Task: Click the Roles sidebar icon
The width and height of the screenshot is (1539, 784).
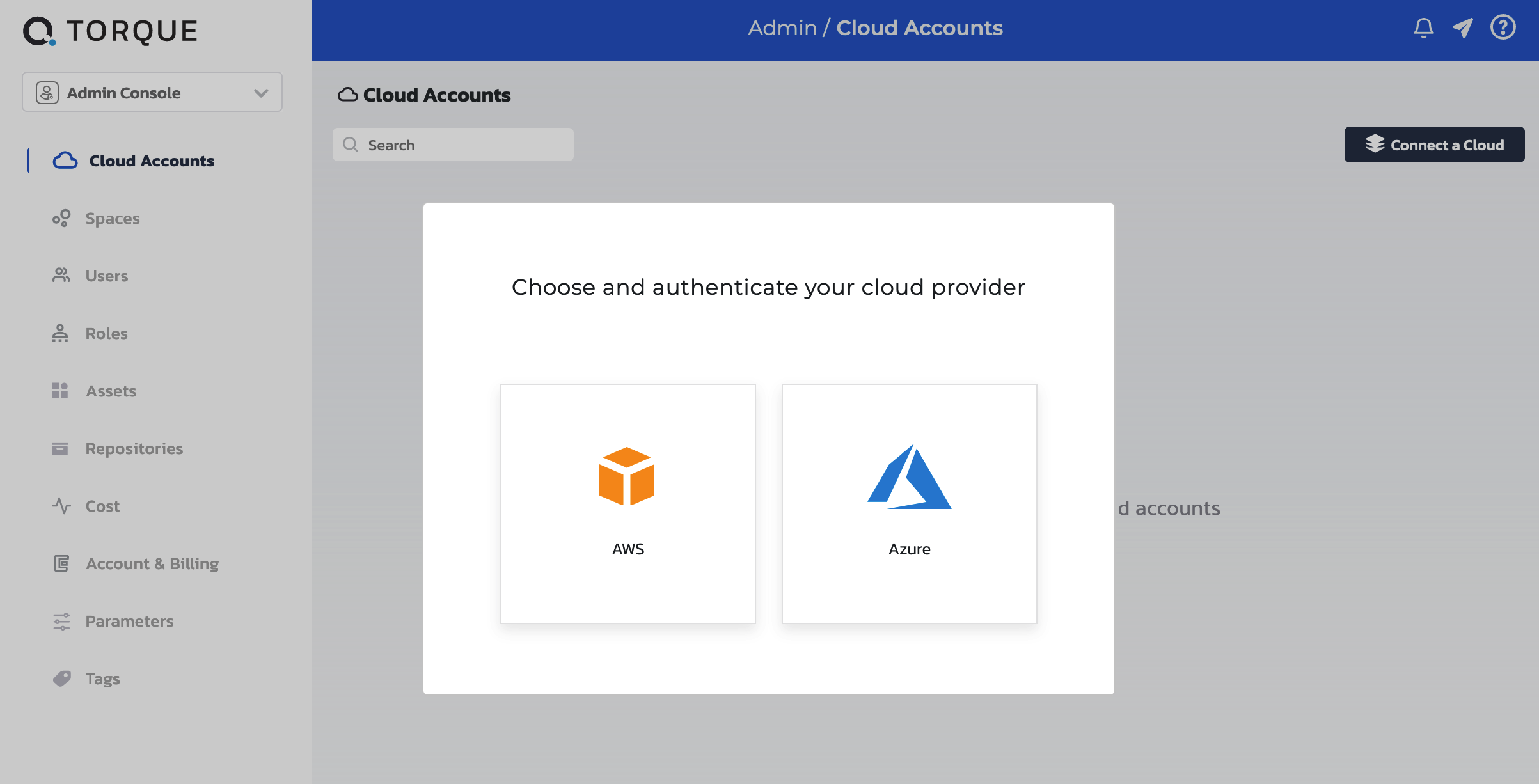Action: (60, 333)
